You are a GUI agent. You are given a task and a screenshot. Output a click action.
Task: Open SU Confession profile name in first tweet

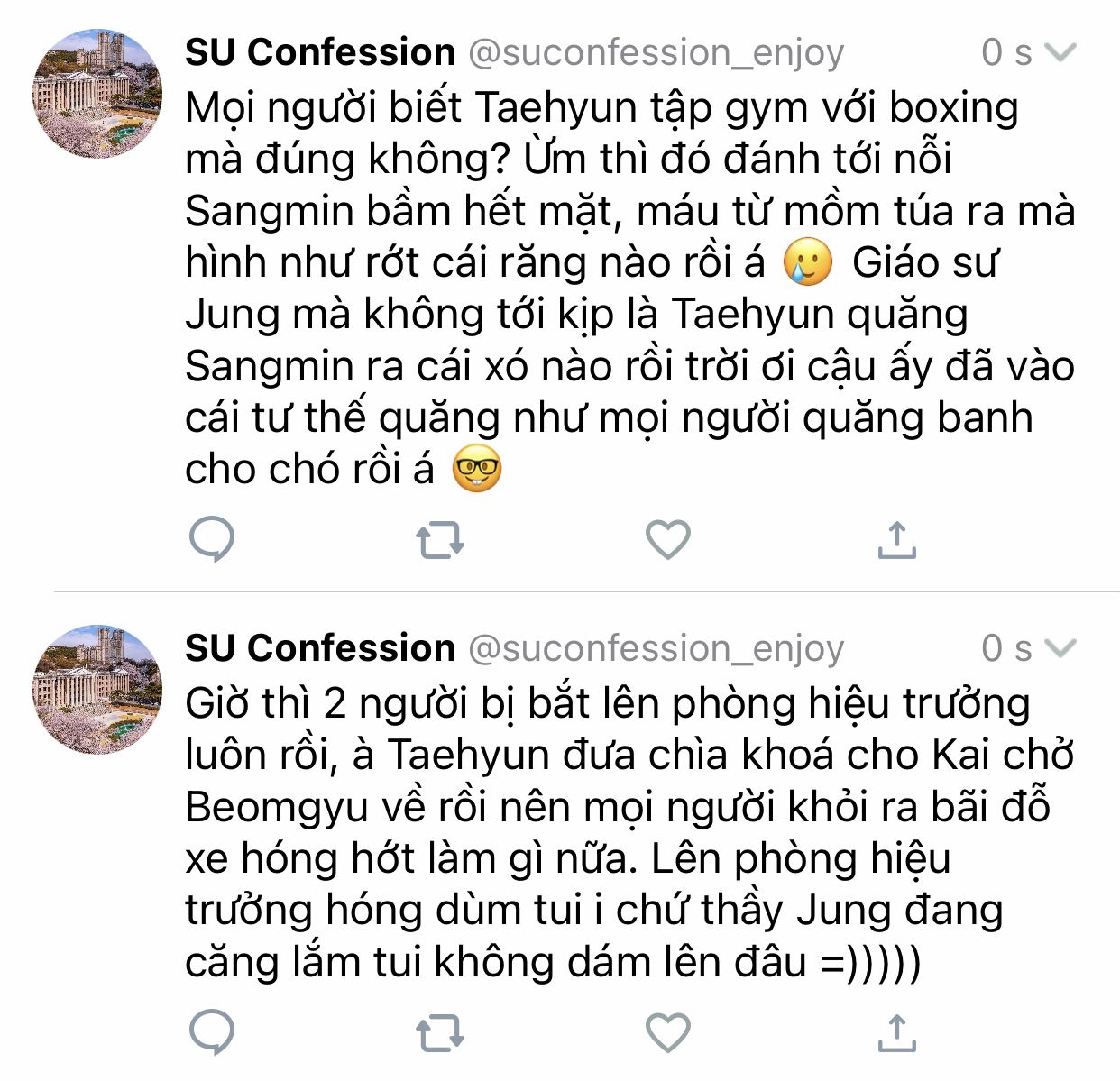click(320, 52)
